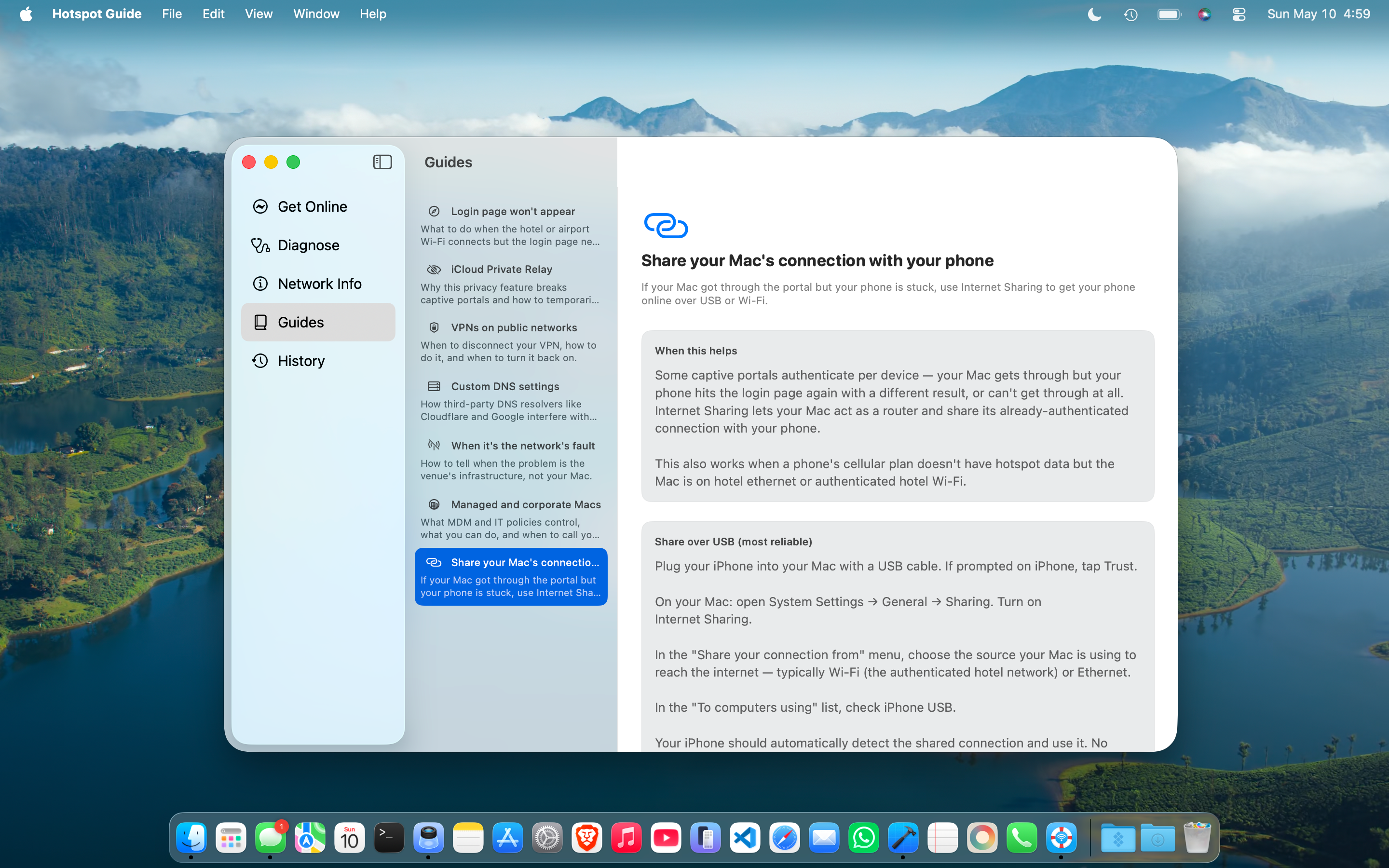Open the File menu

[x=172, y=14]
